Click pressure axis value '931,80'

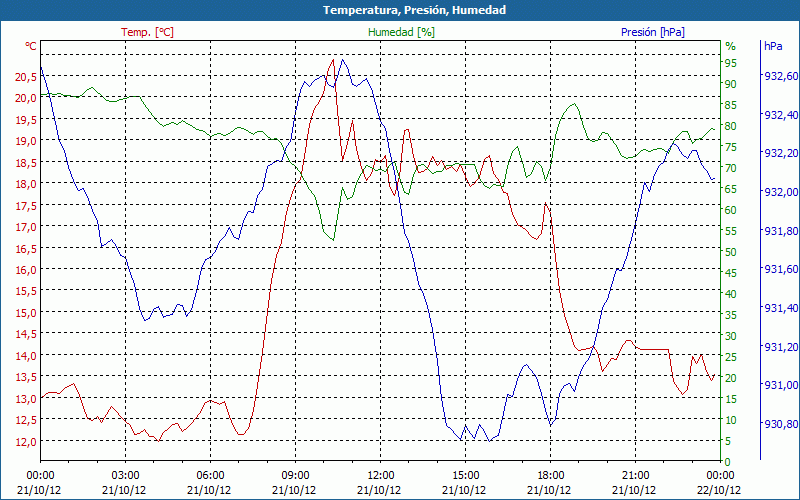780,231
